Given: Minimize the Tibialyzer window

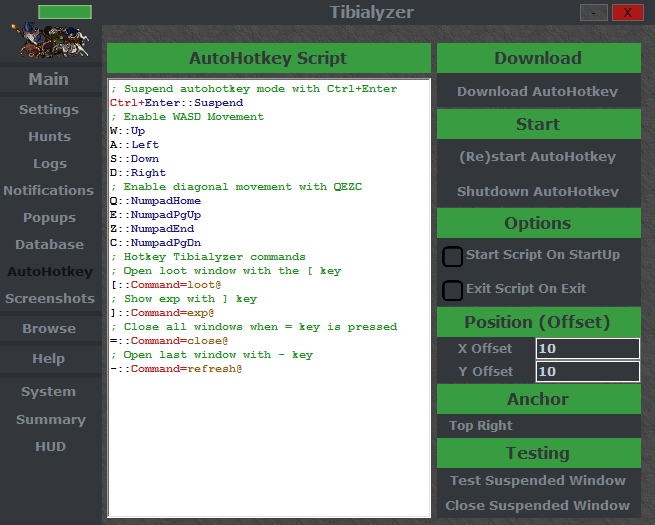Looking at the screenshot, I should pyautogui.click(x=594, y=13).
